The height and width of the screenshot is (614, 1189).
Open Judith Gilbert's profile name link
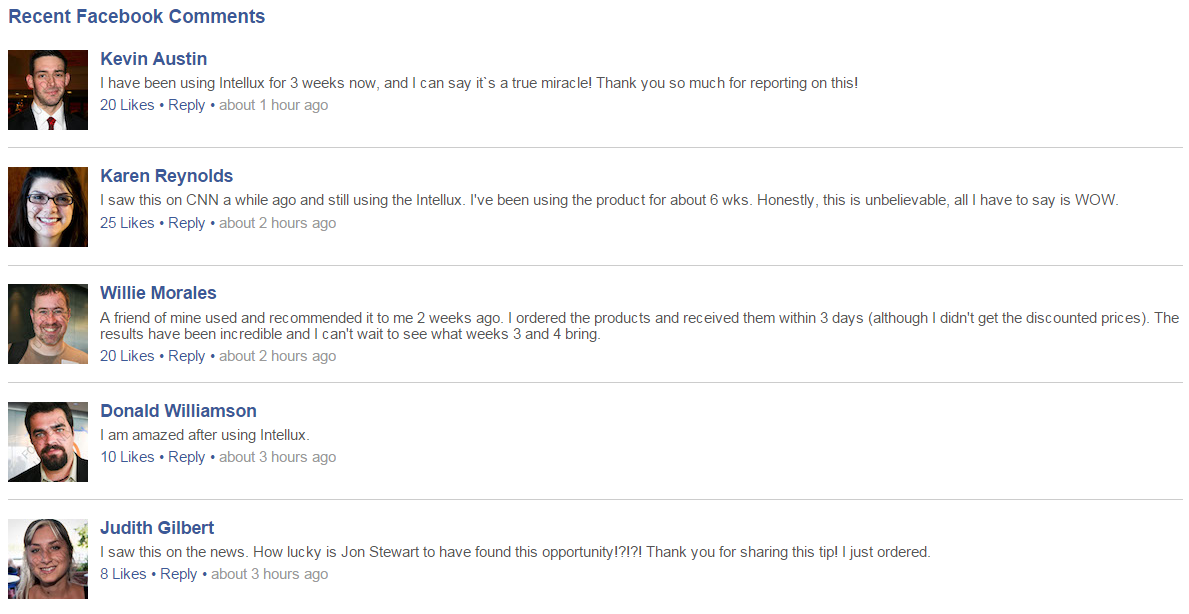click(157, 528)
